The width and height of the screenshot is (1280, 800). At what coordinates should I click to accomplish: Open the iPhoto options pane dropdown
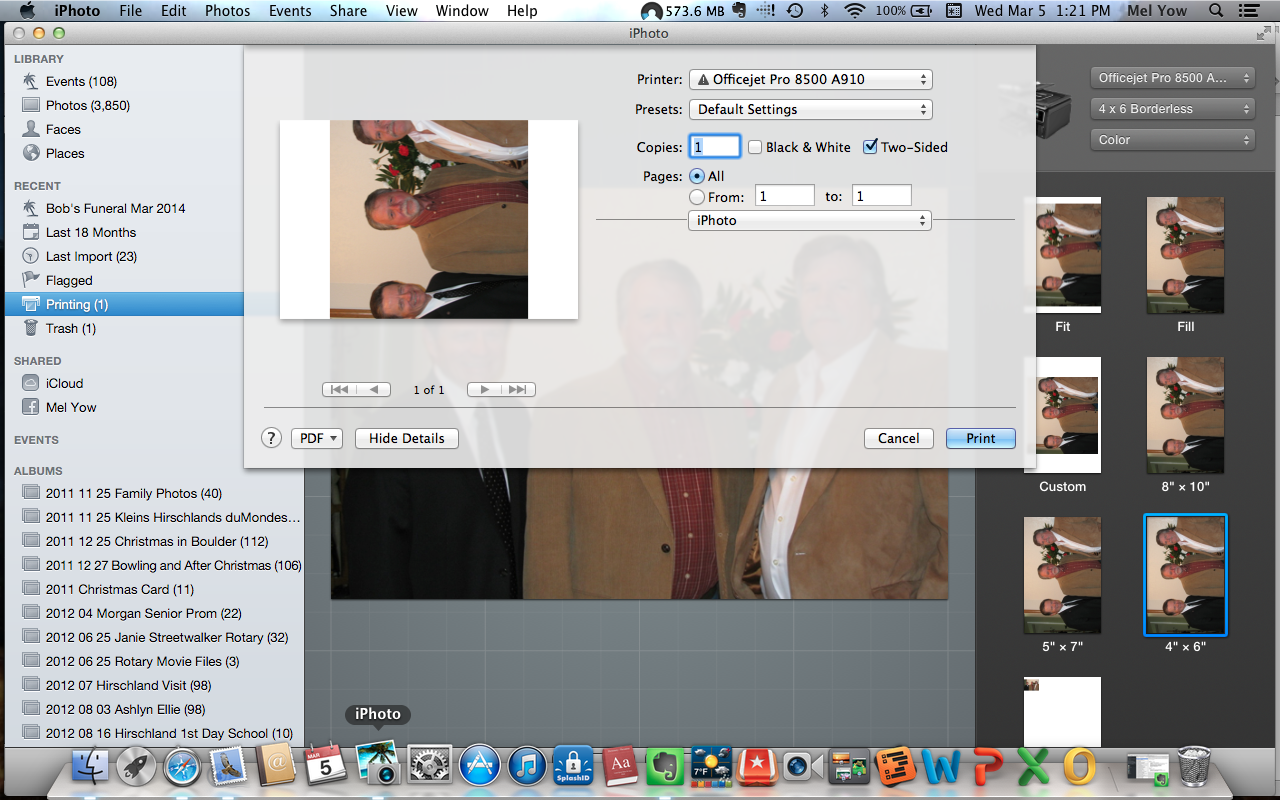pyautogui.click(x=810, y=220)
